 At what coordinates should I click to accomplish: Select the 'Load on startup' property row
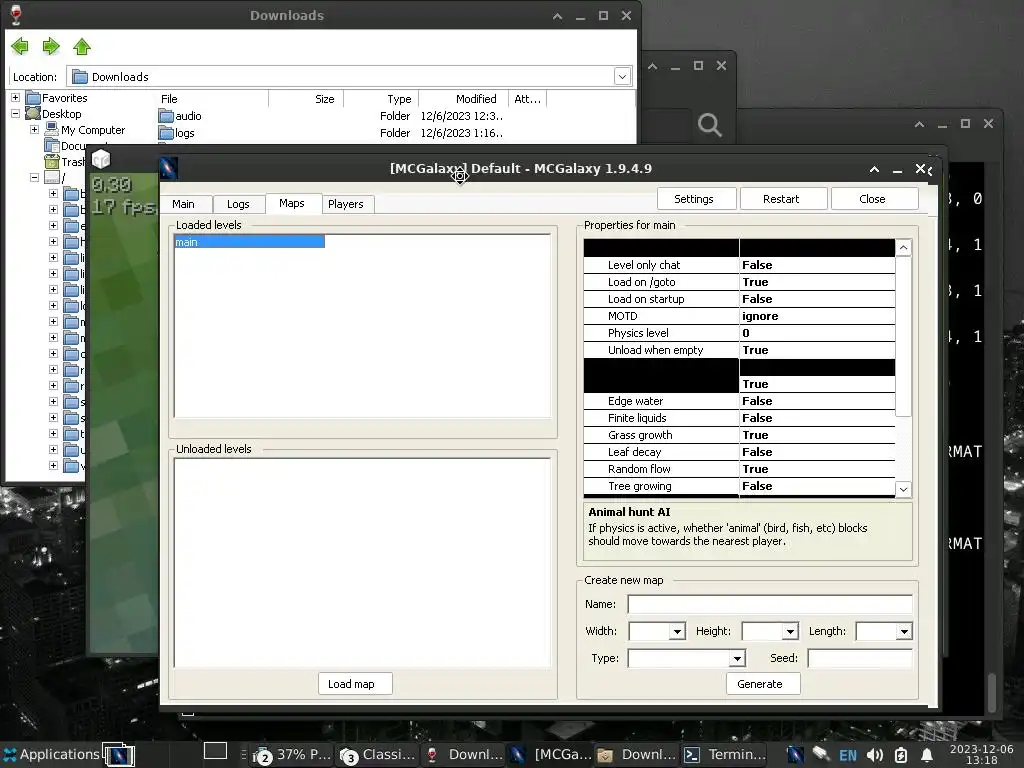pyautogui.click(x=739, y=299)
